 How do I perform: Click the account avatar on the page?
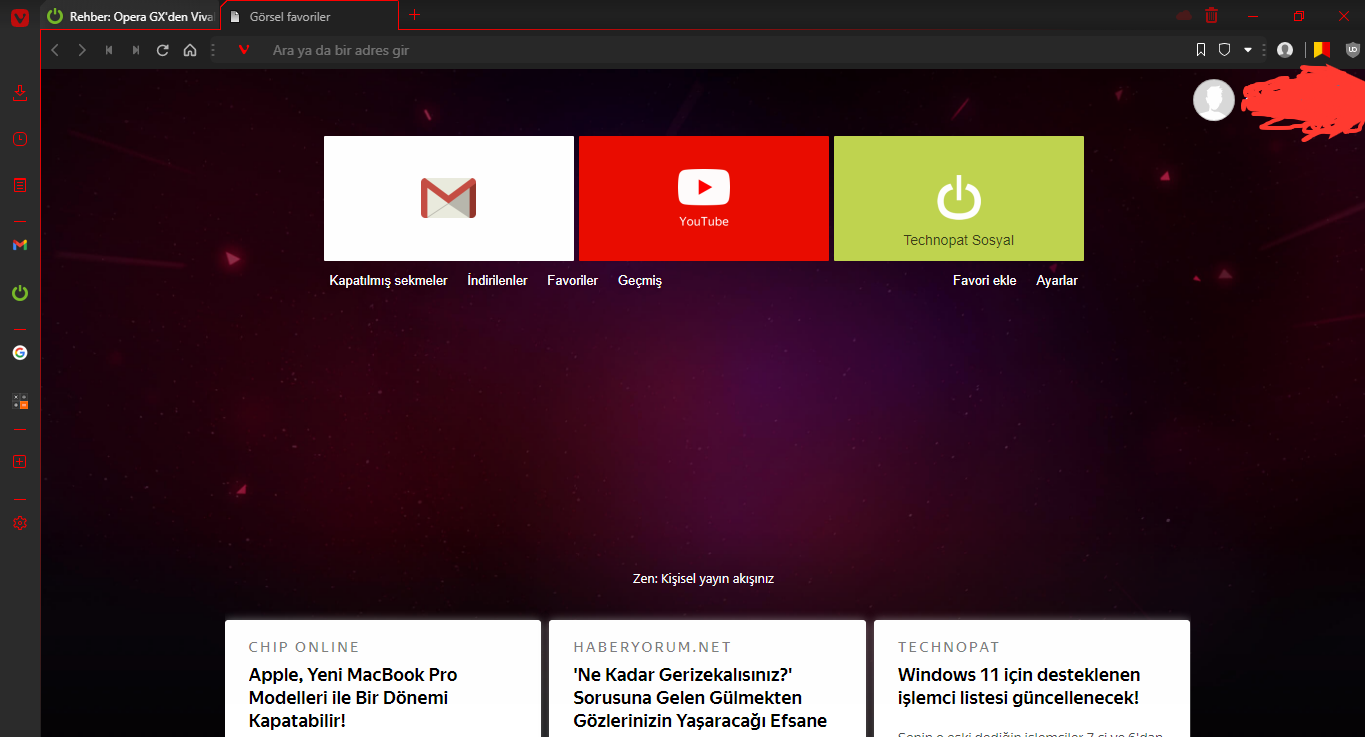1214,100
